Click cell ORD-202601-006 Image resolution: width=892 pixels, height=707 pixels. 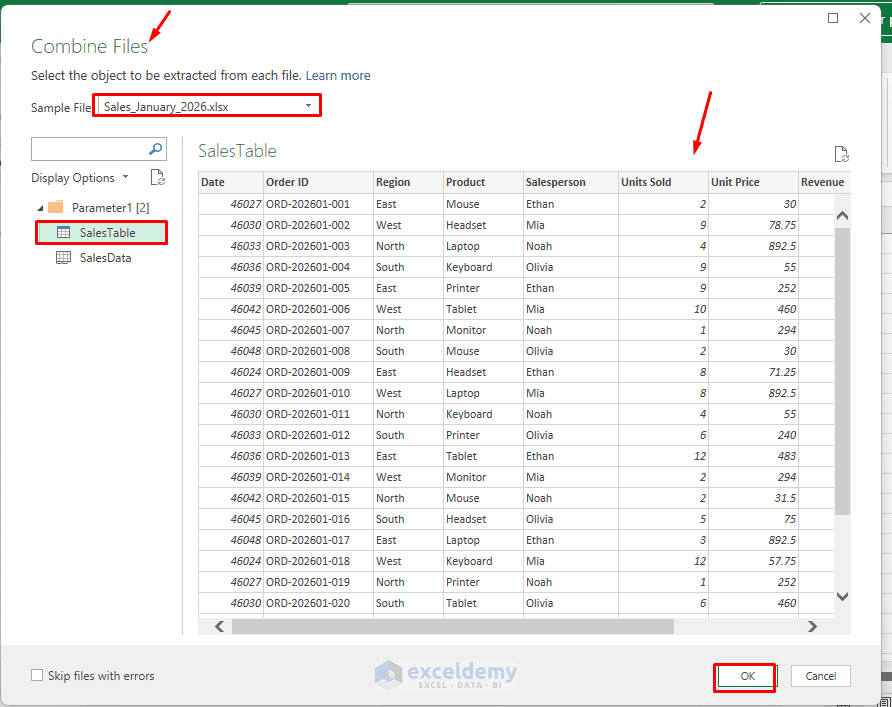[318, 309]
